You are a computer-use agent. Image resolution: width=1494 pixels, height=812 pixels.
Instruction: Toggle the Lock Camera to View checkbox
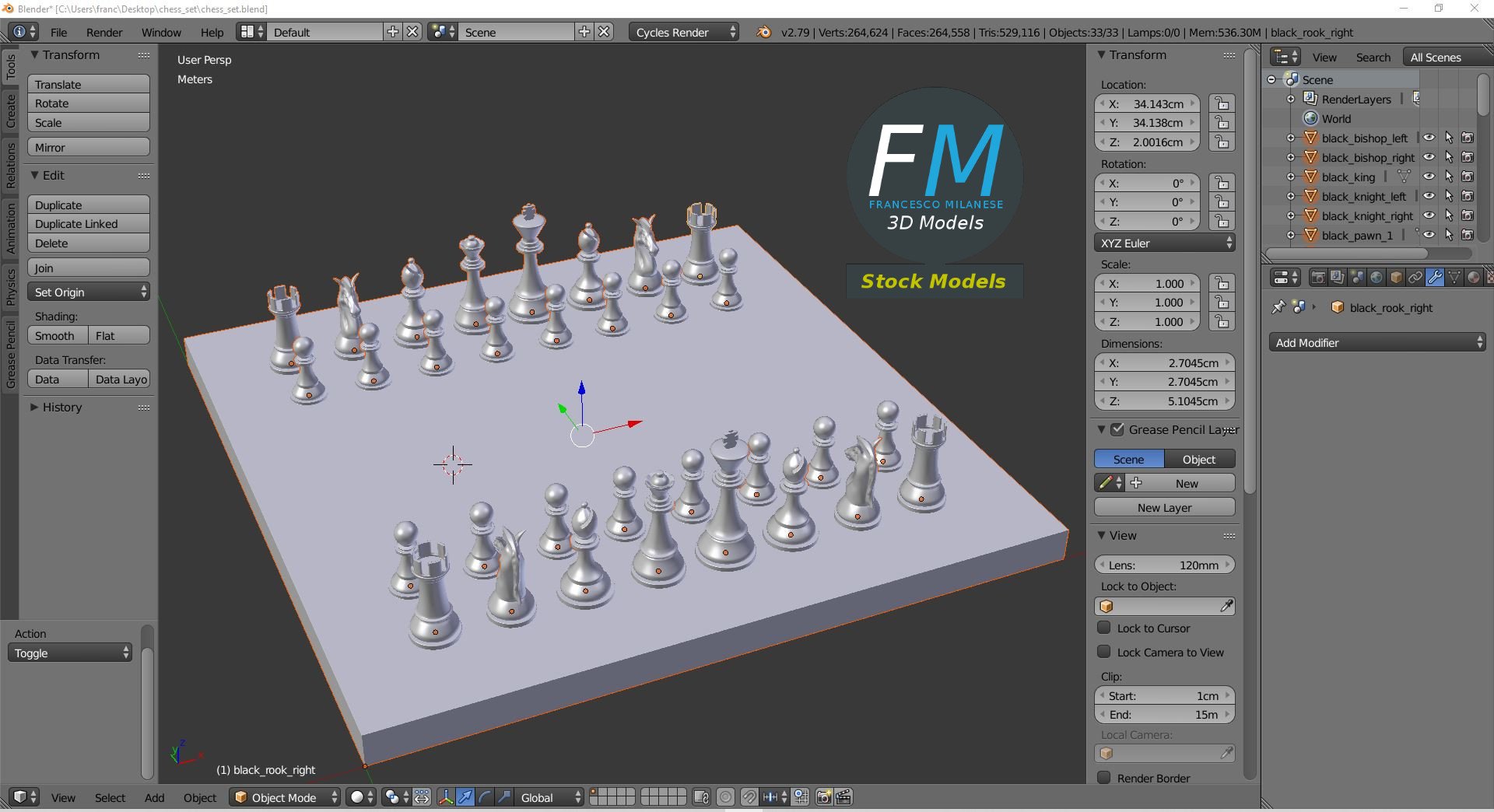tap(1105, 653)
